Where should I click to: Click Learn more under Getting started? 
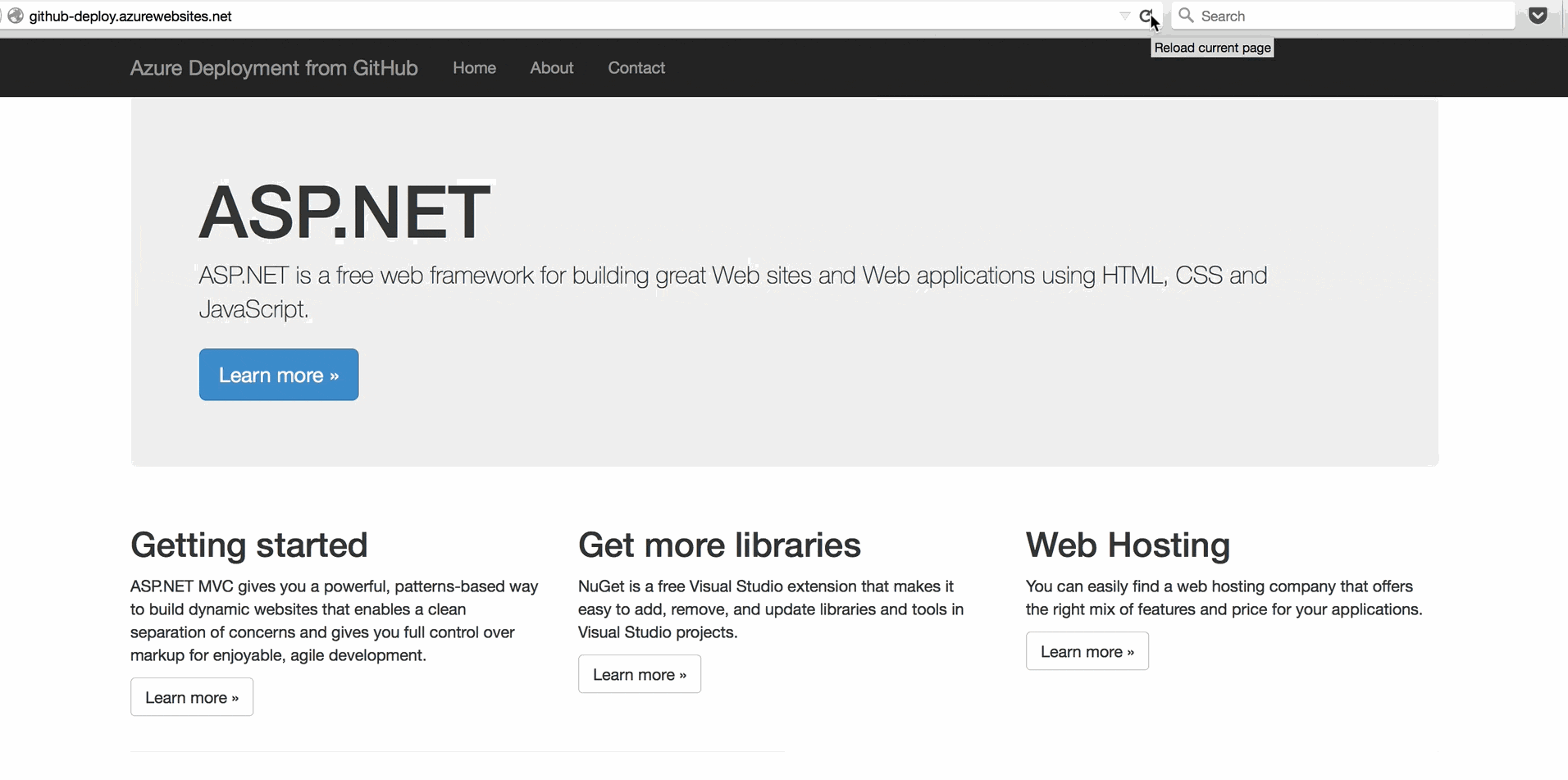pyautogui.click(x=192, y=697)
